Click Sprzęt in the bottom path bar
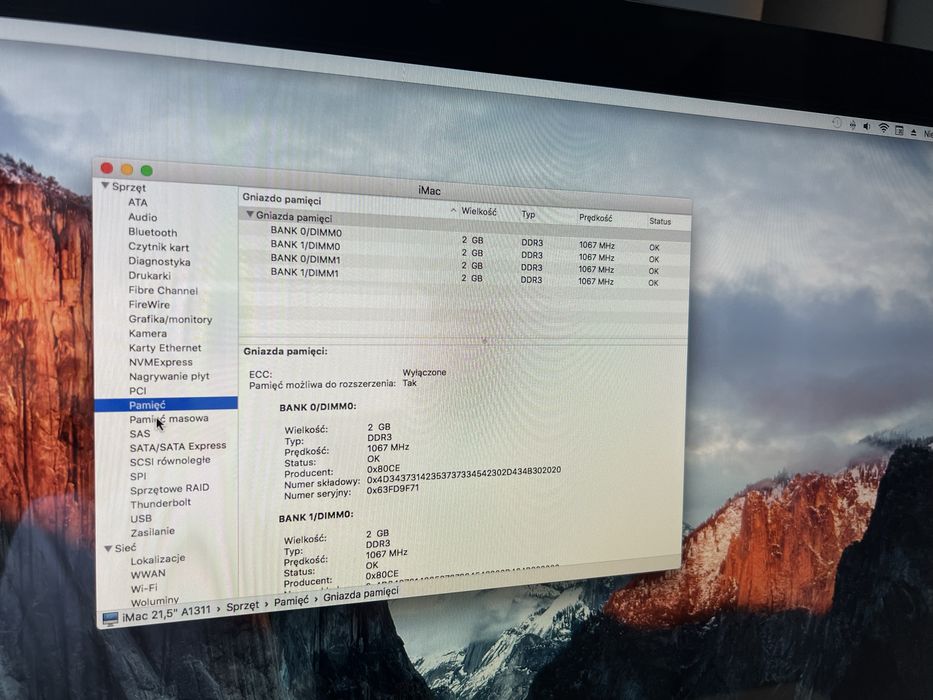 pos(243,606)
